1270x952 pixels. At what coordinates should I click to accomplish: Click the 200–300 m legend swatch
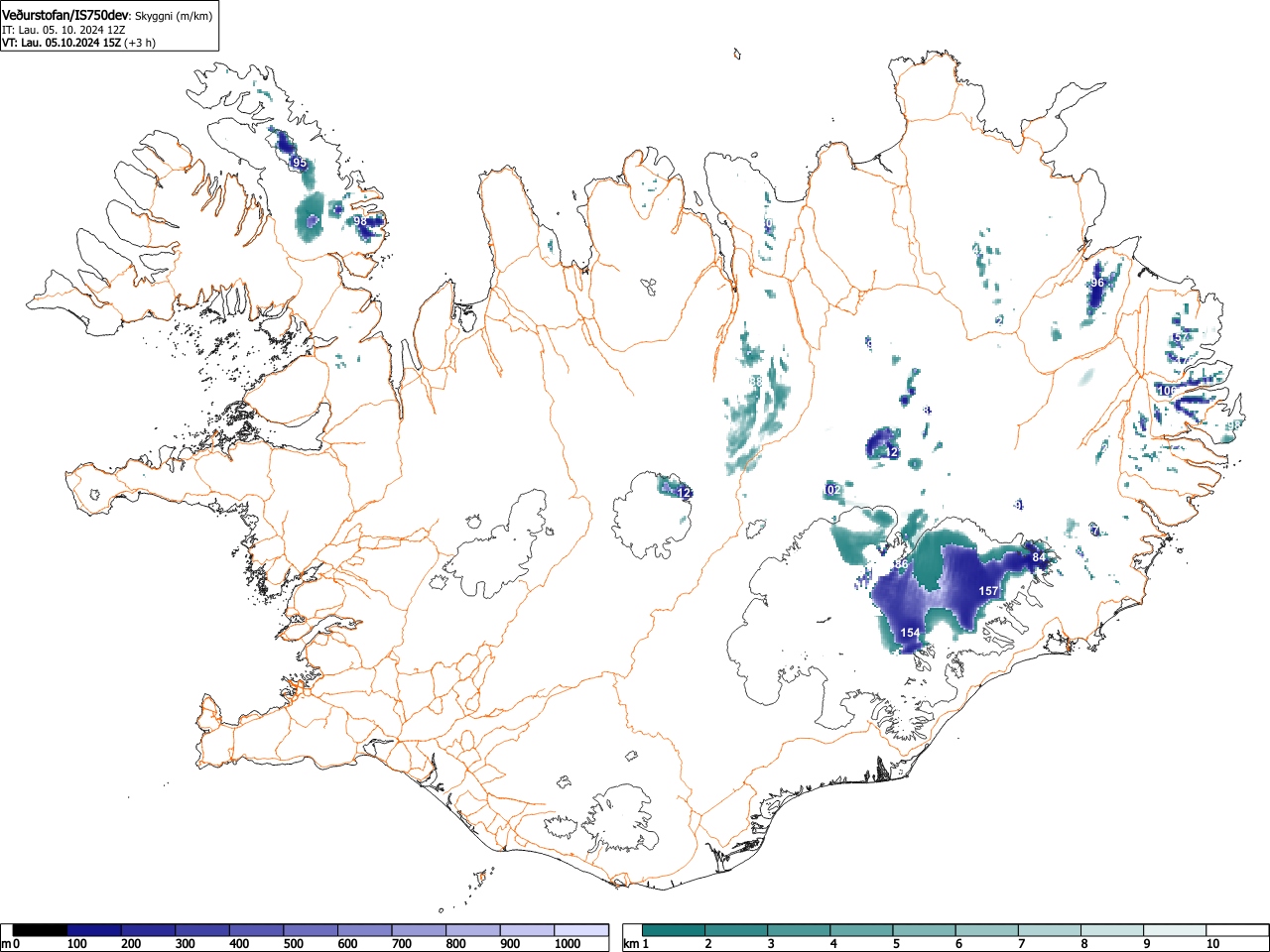coord(149,930)
